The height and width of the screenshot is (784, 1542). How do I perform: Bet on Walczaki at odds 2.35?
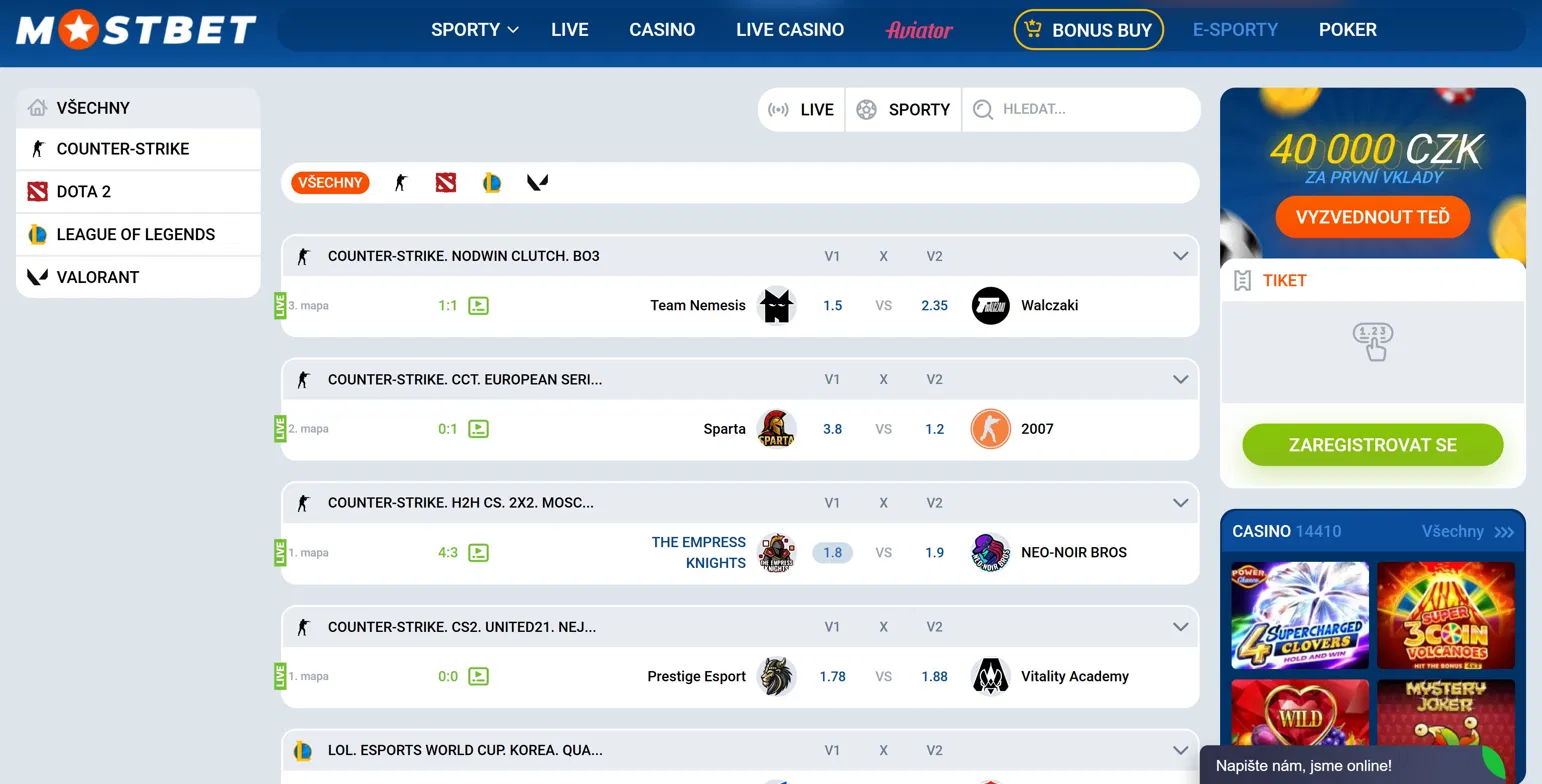click(934, 306)
